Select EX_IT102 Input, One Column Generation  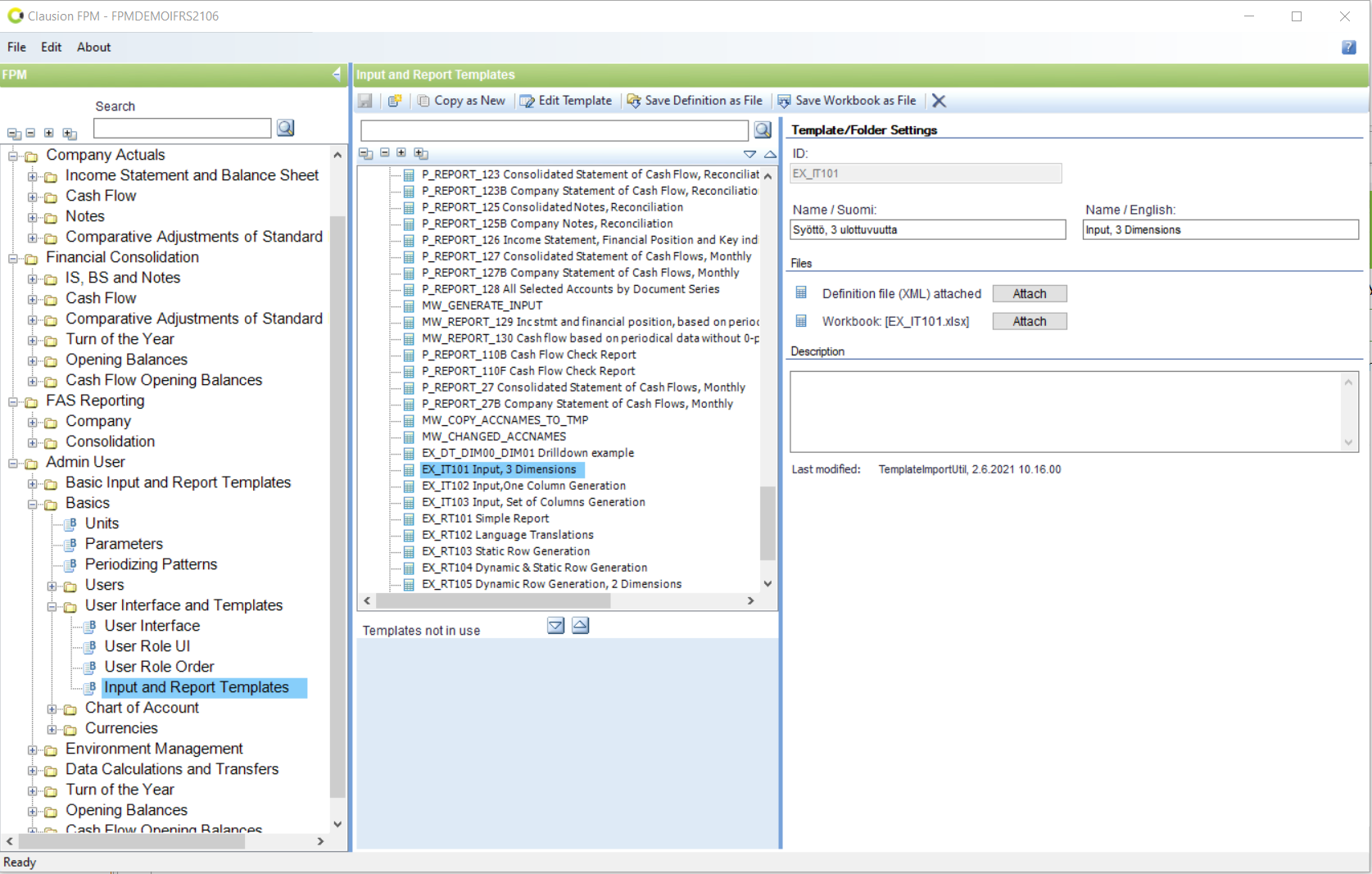click(523, 486)
